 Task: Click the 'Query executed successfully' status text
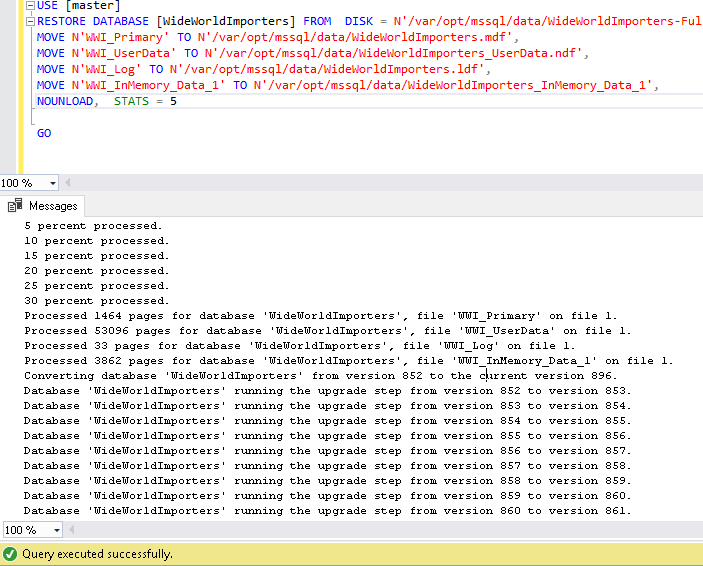[x=97, y=554]
